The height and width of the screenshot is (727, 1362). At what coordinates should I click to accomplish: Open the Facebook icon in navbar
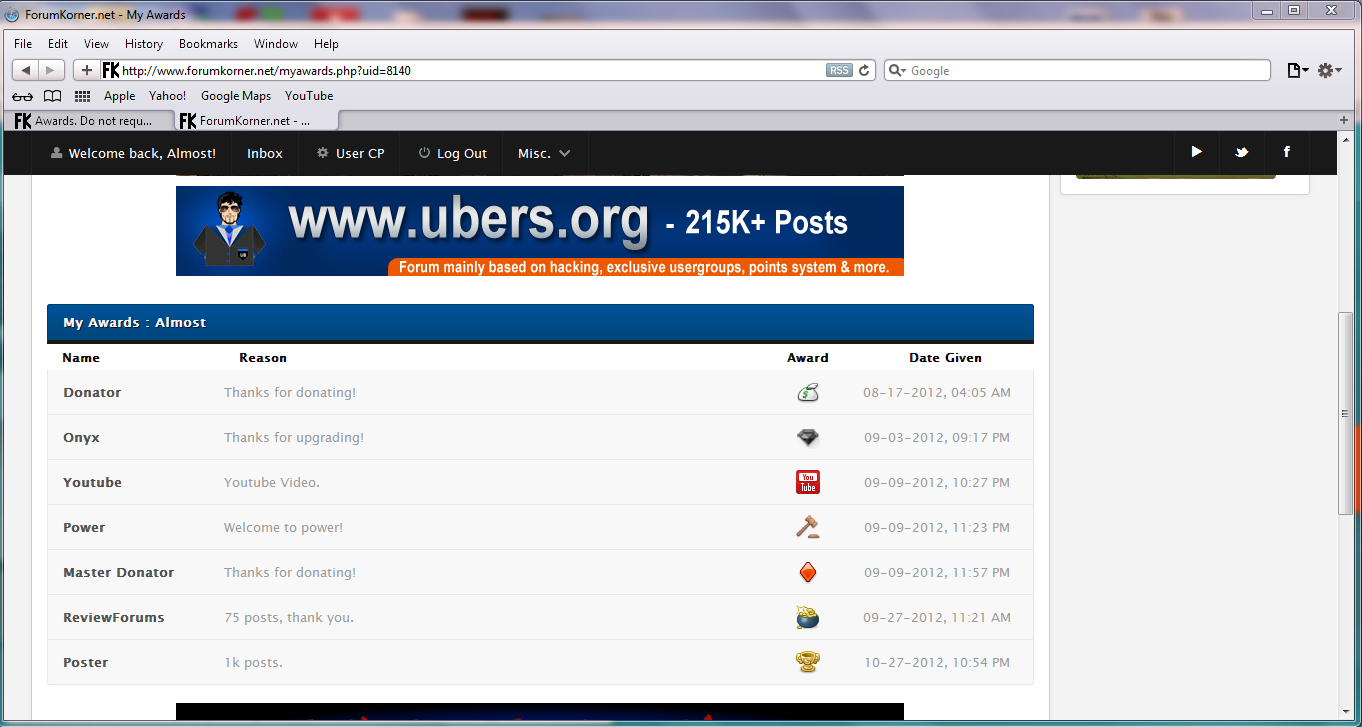point(1286,152)
